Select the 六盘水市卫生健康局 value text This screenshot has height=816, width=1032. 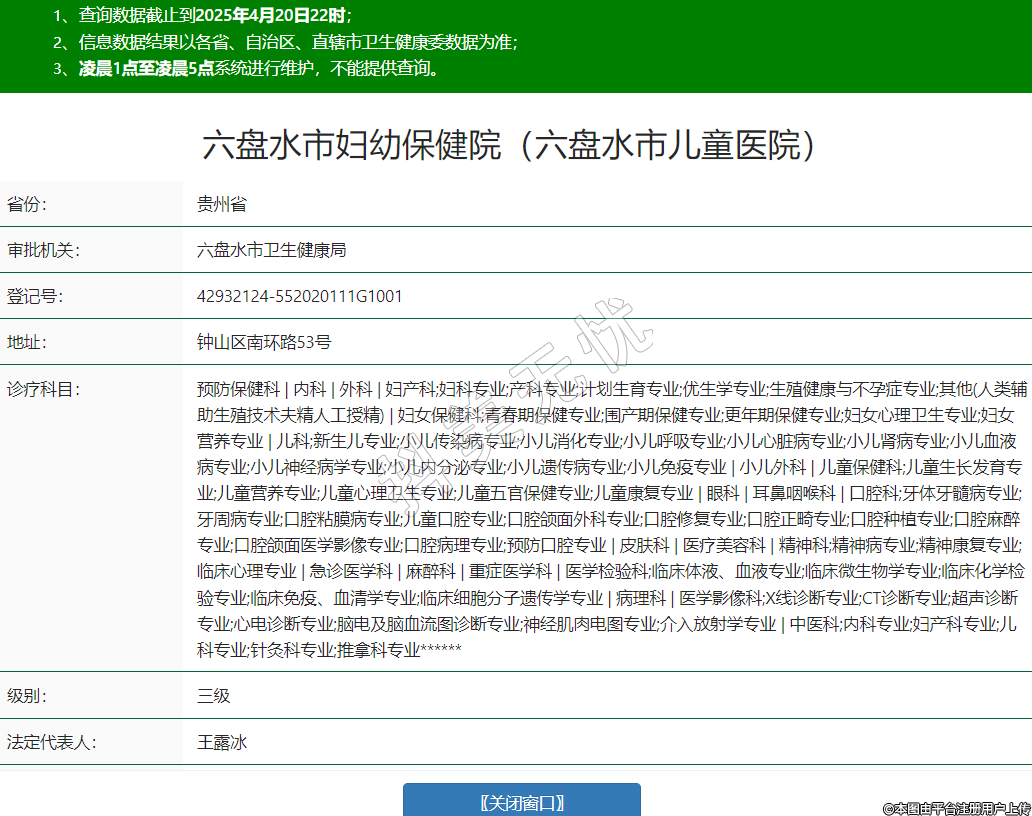coord(272,250)
